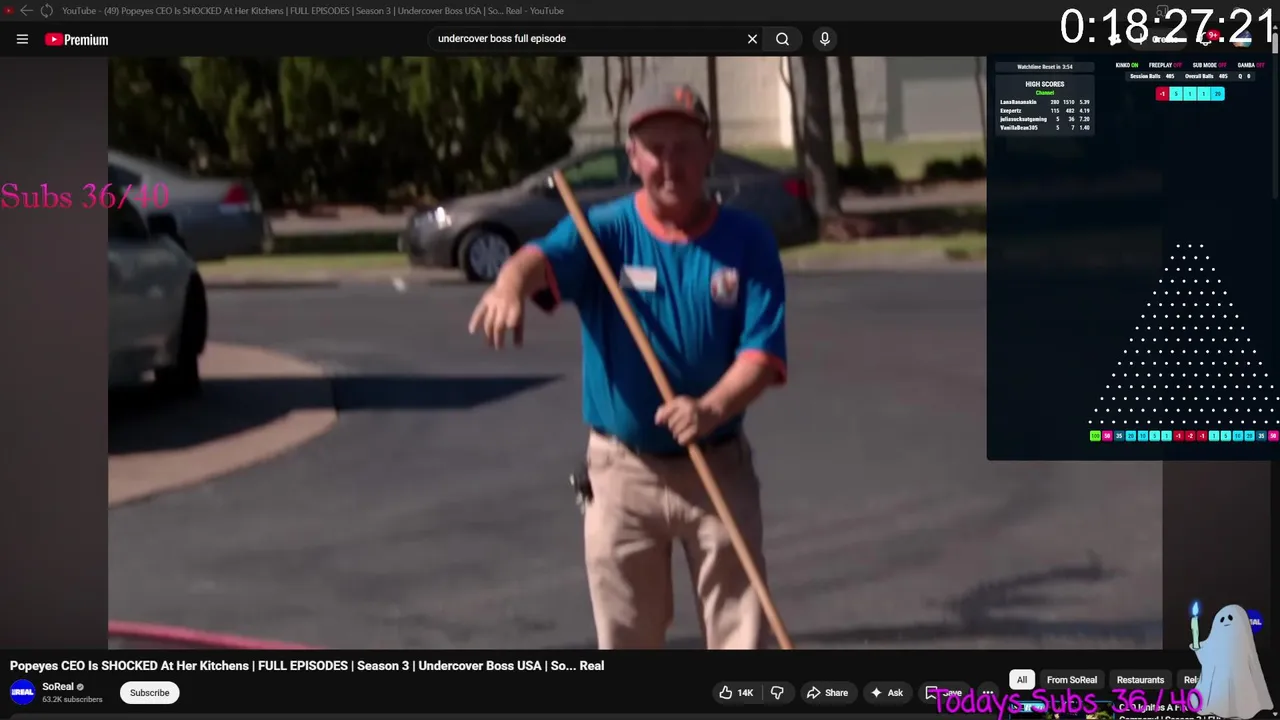
Task: Click the playing Undercover Boss video
Action: 635,353
